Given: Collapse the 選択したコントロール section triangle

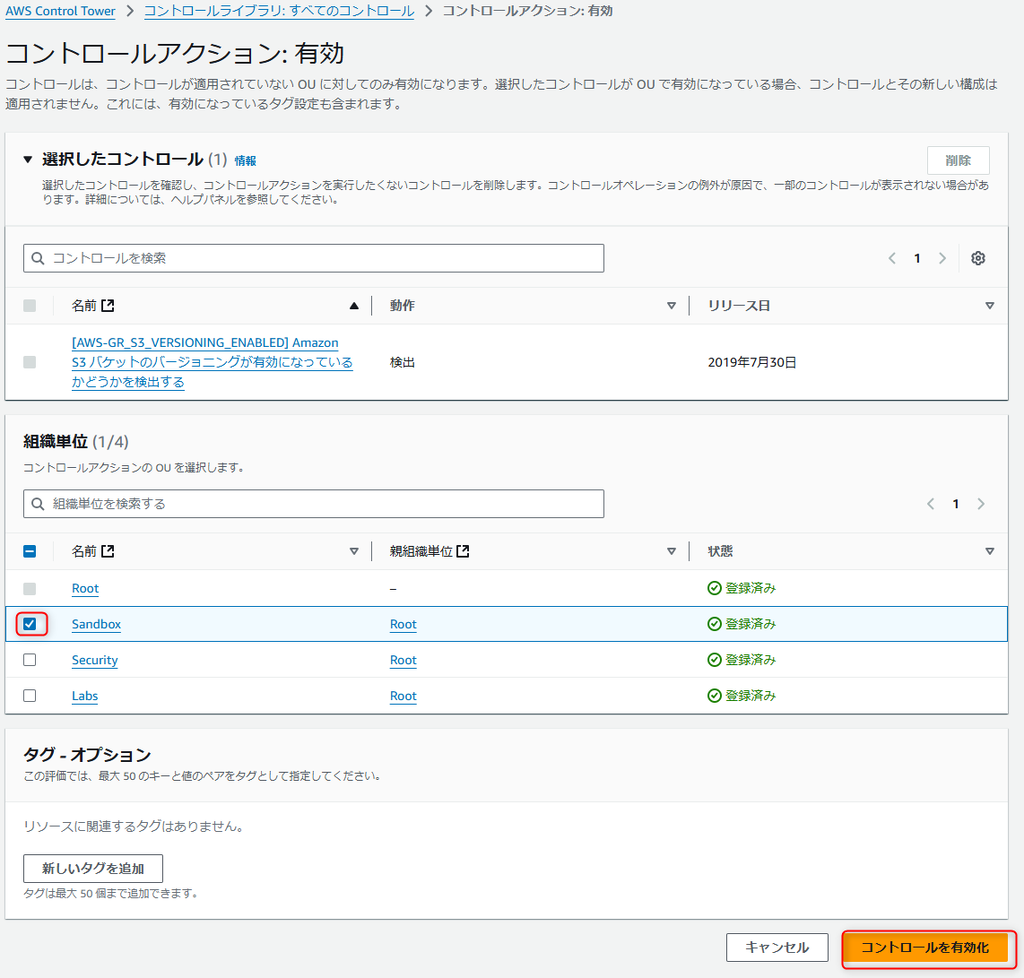Looking at the screenshot, I should point(27,159).
